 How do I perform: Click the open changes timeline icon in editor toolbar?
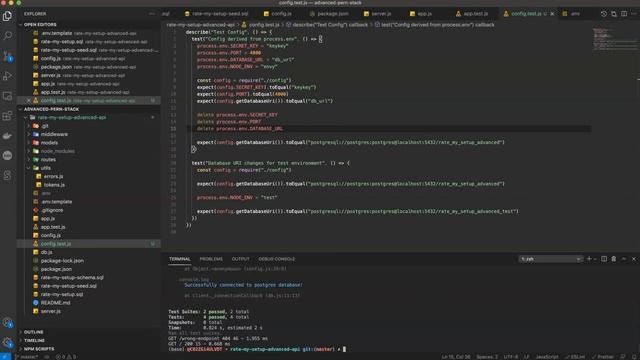(604, 13)
